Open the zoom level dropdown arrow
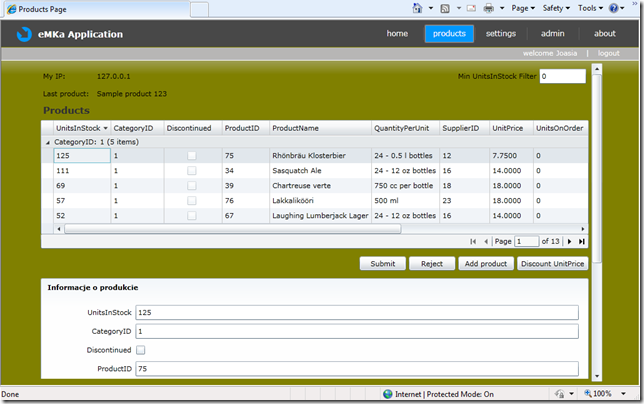Image resolution: width=644 pixels, height=404 pixels. [623, 394]
